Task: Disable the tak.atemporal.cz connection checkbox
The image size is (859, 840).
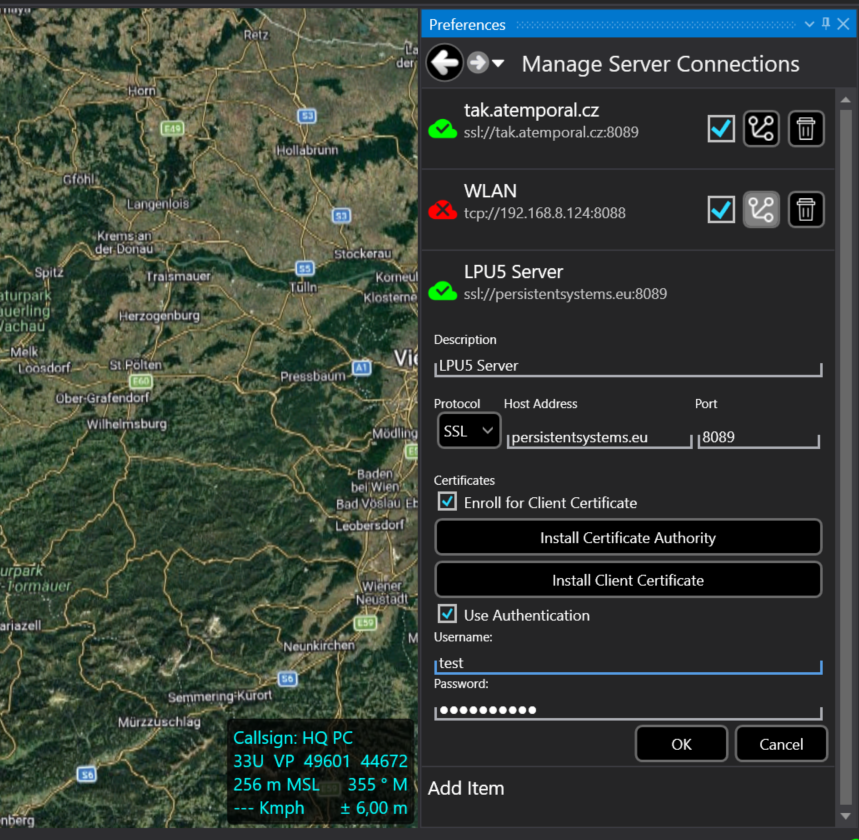Action: click(721, 129)
